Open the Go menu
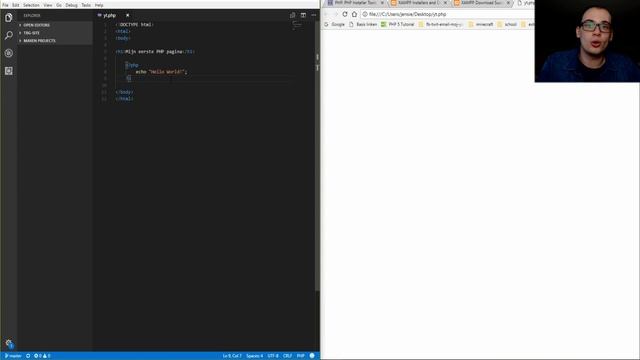The image size is (640, 360). [x=59, y=5]
